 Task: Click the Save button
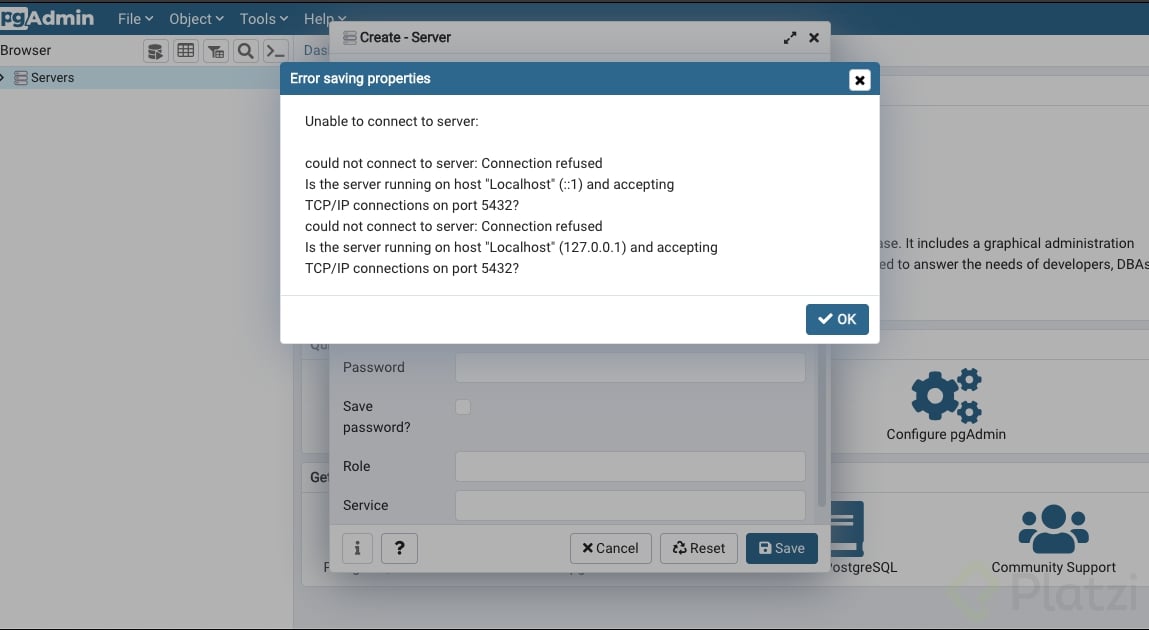782,548
